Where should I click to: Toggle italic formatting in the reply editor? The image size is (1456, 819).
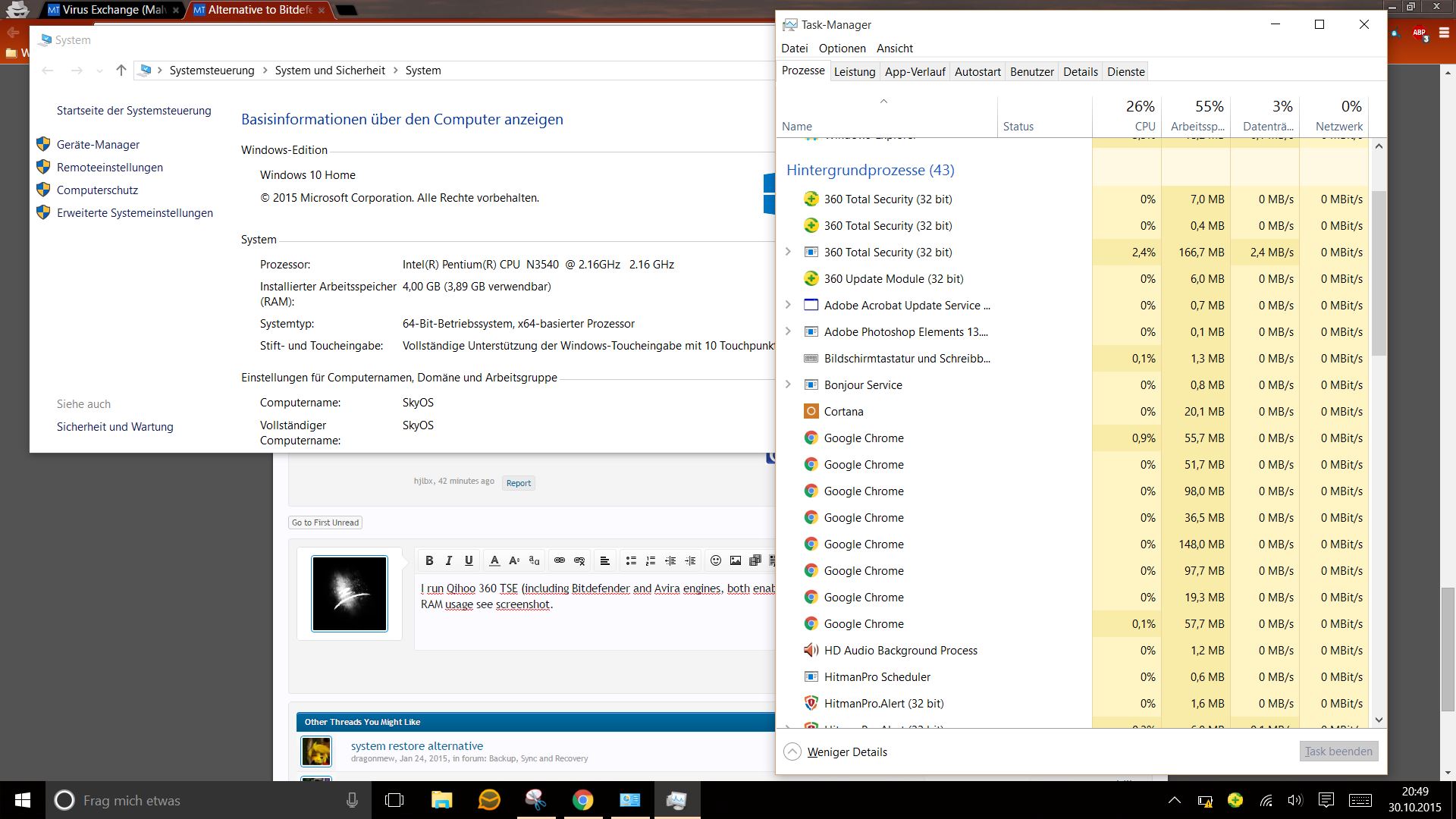tap(449, 560)
